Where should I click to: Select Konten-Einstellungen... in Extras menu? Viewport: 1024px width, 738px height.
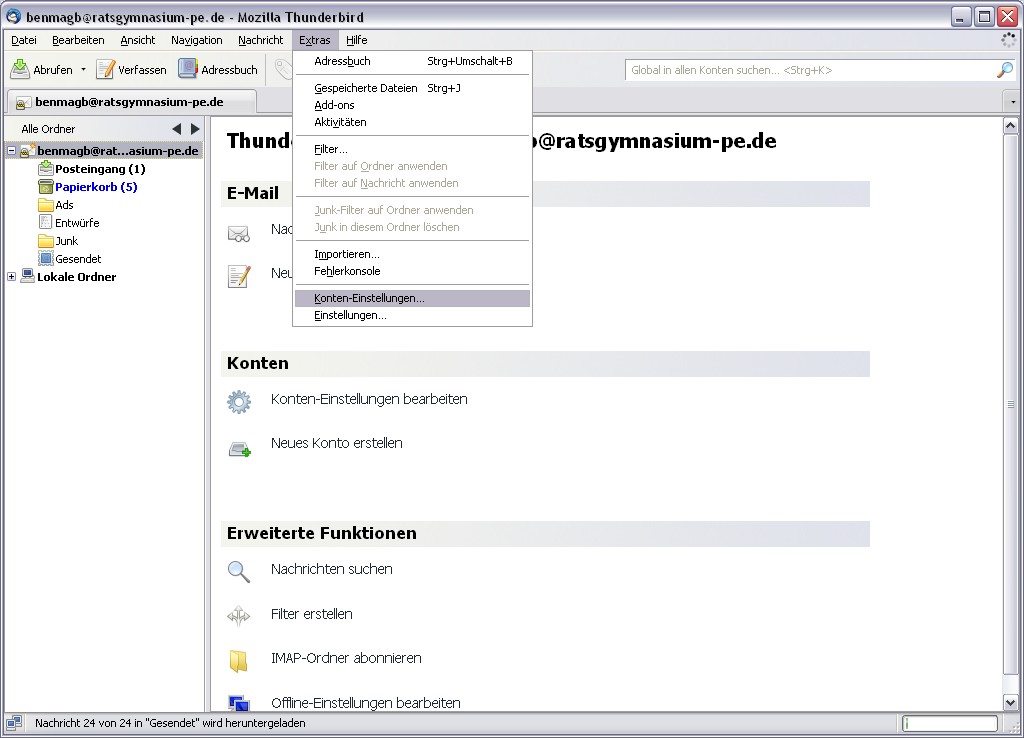[x=369, y=298]
